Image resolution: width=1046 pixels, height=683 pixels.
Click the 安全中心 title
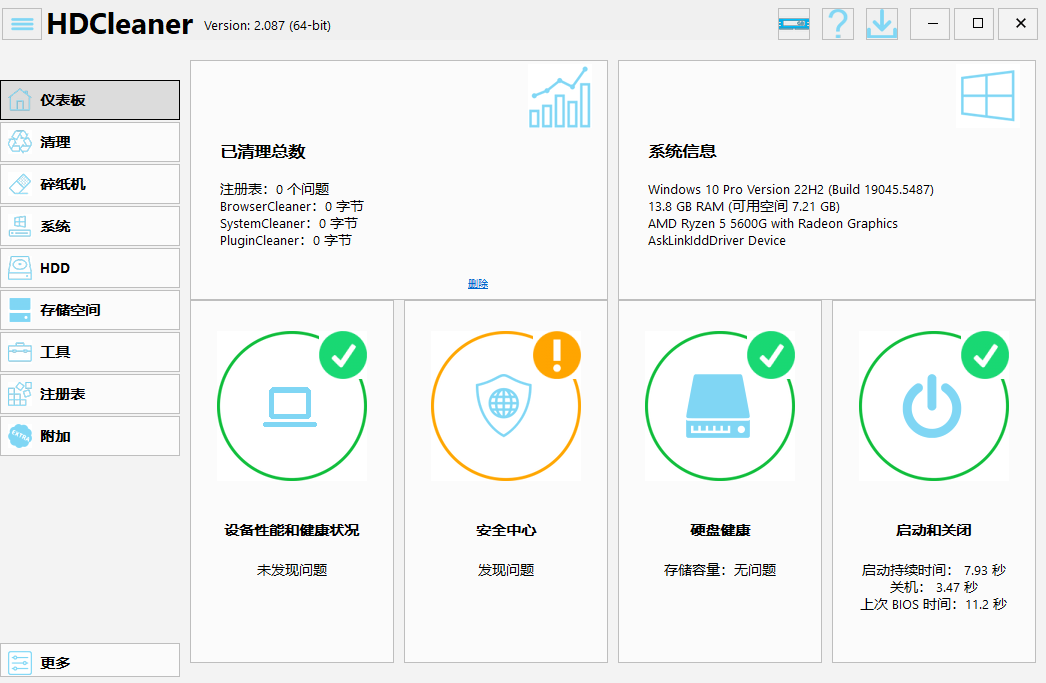506,530
